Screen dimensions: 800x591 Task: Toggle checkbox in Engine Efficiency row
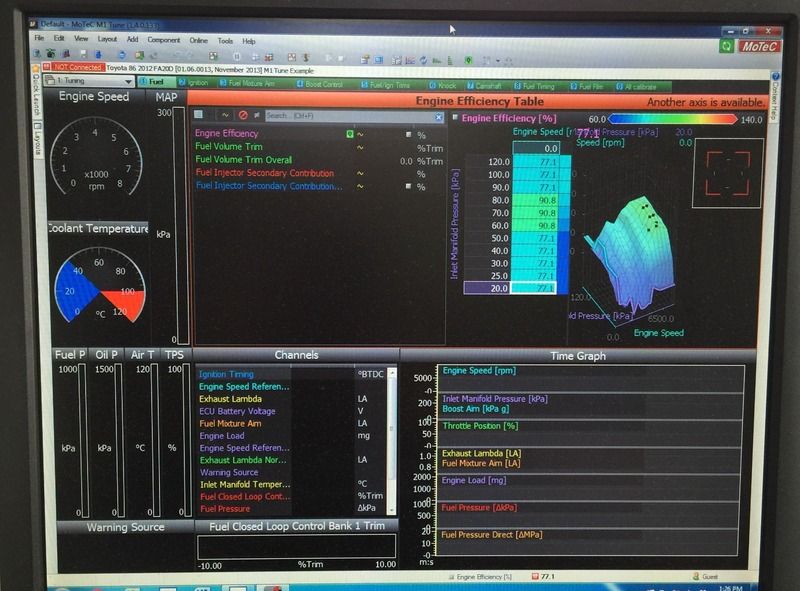pos(408,134)
